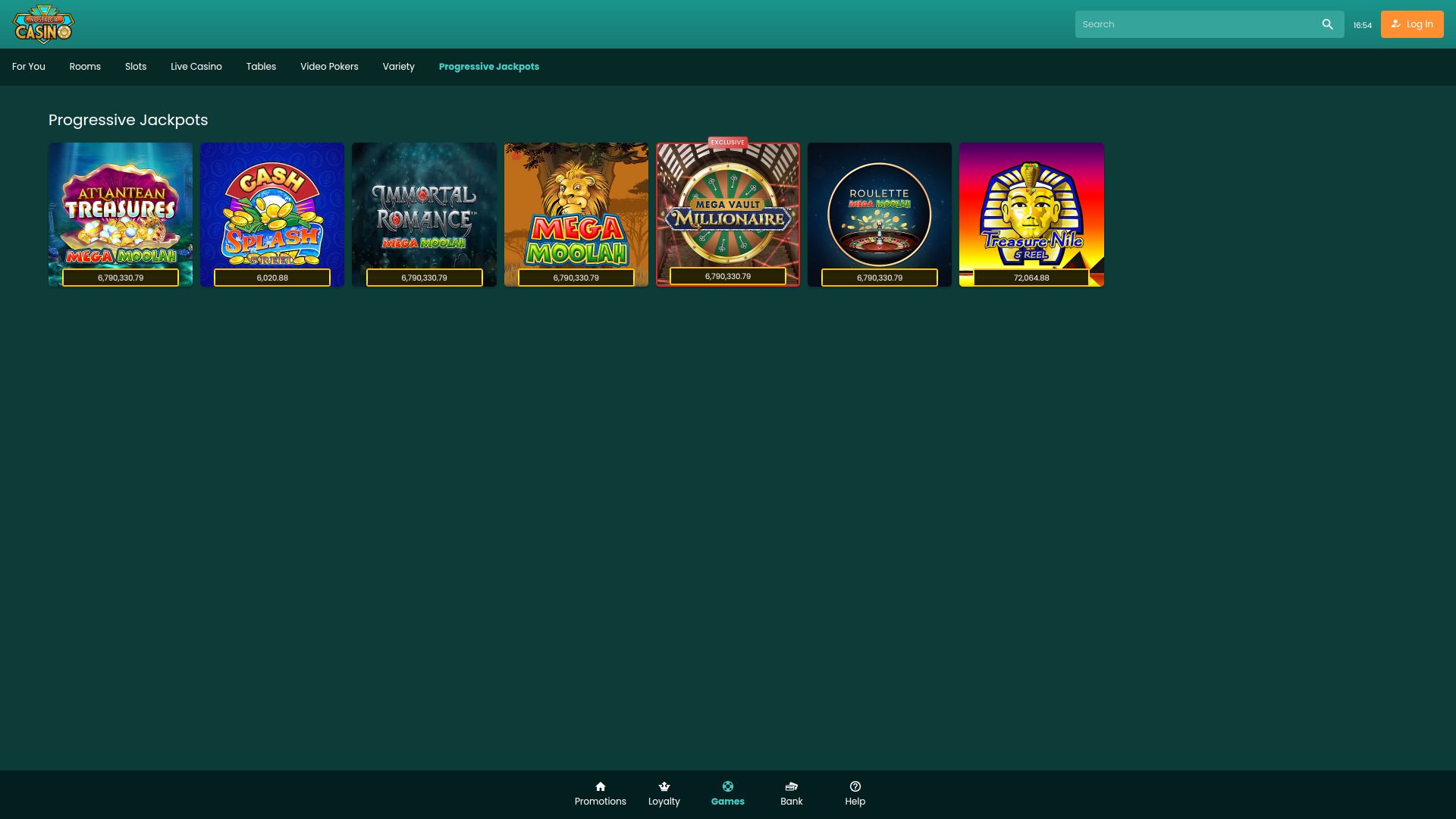Open Bank from the bottom bar
Screen dimensions: 1456x819
[791, 793]
